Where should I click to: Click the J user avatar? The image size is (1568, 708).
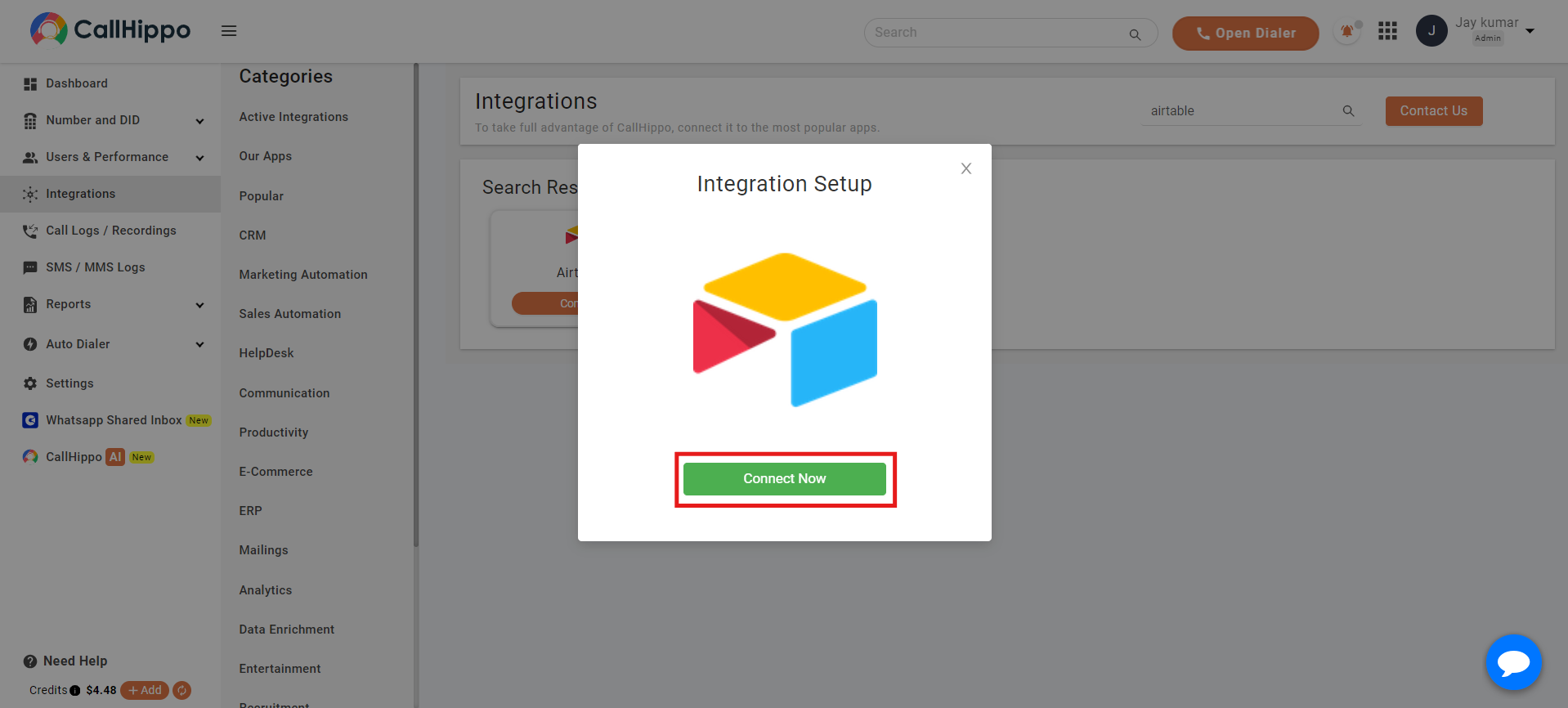(x=1431, y=31)
